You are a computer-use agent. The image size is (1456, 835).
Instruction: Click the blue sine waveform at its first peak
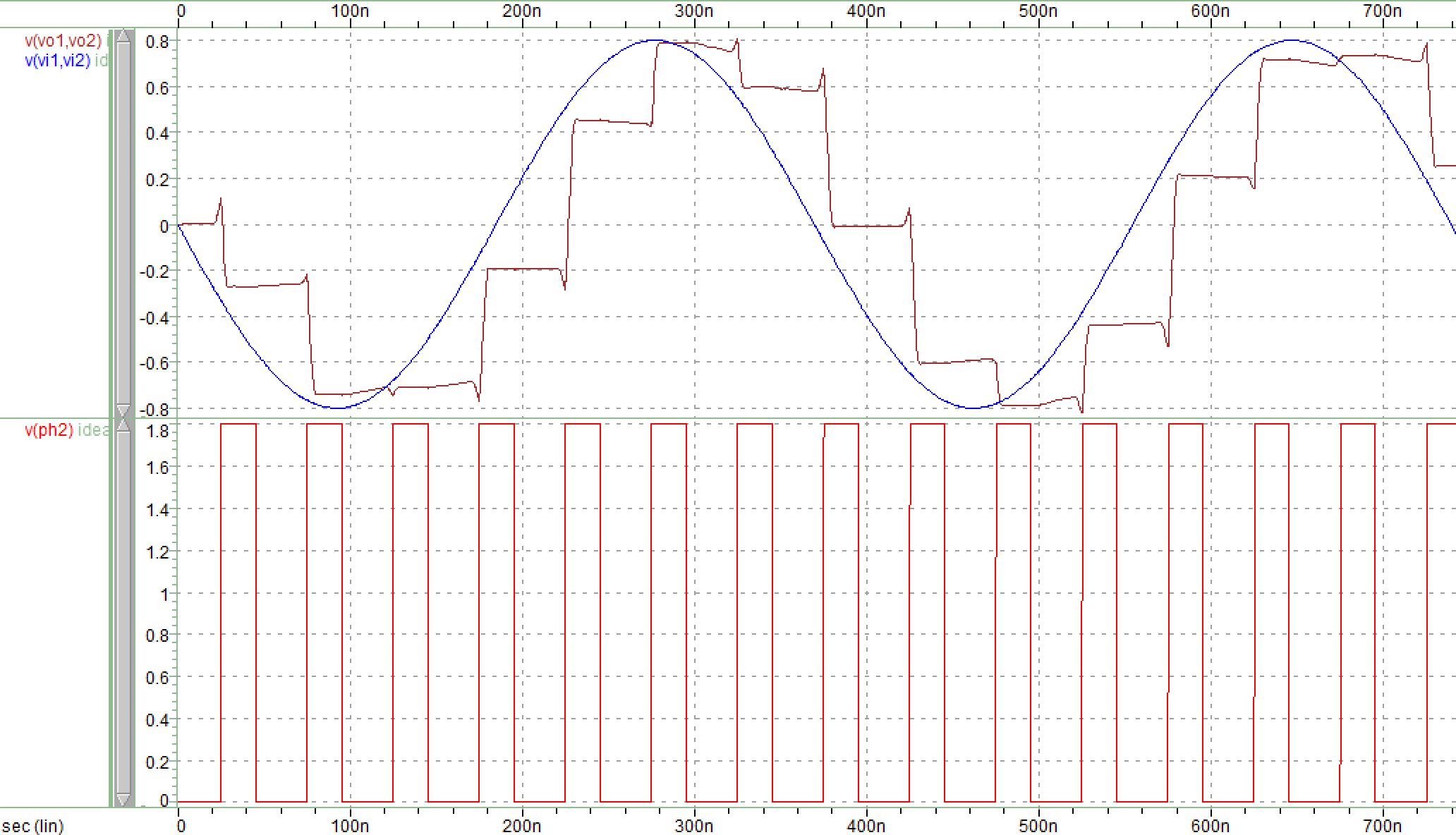coord(656,40)
